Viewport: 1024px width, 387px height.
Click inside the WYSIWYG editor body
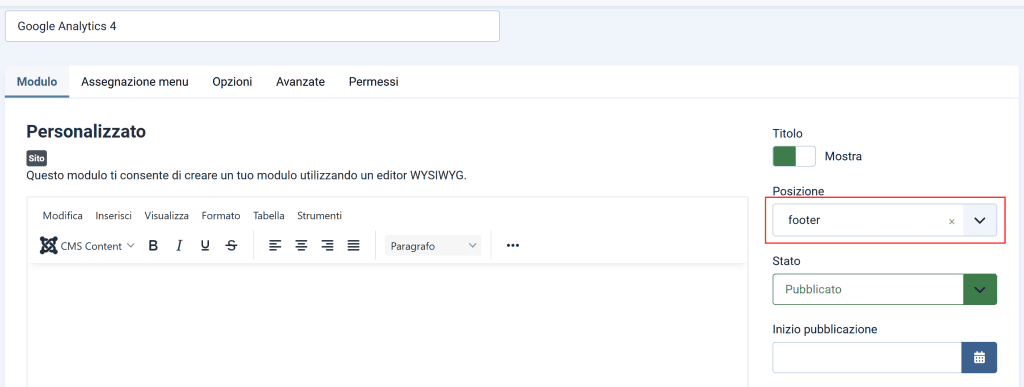387,325
